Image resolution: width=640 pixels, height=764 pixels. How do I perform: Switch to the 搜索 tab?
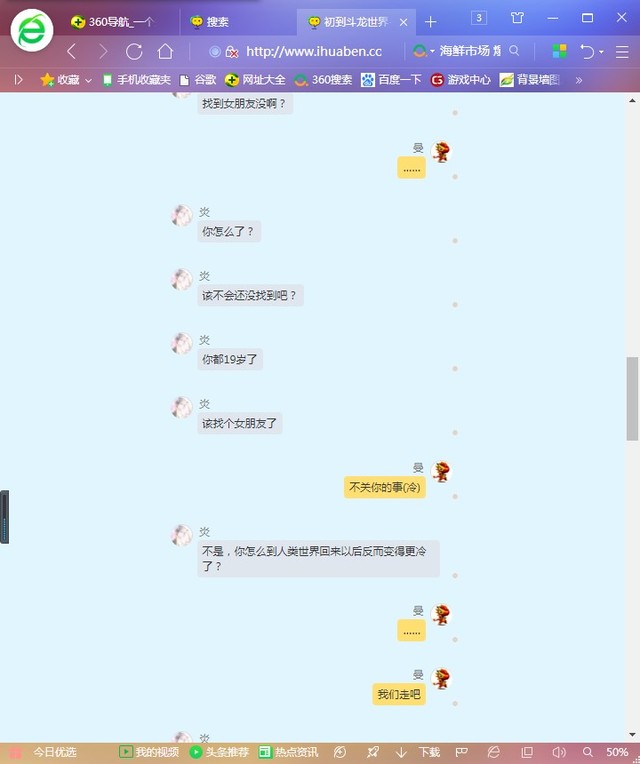pyautogui.click(x=217, y=22)
